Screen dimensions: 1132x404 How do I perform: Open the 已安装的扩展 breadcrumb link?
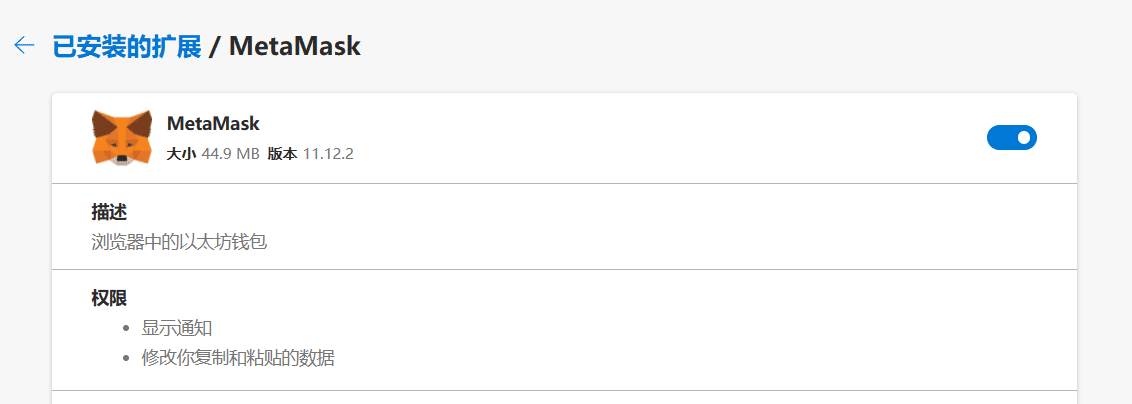pos(127,46)
